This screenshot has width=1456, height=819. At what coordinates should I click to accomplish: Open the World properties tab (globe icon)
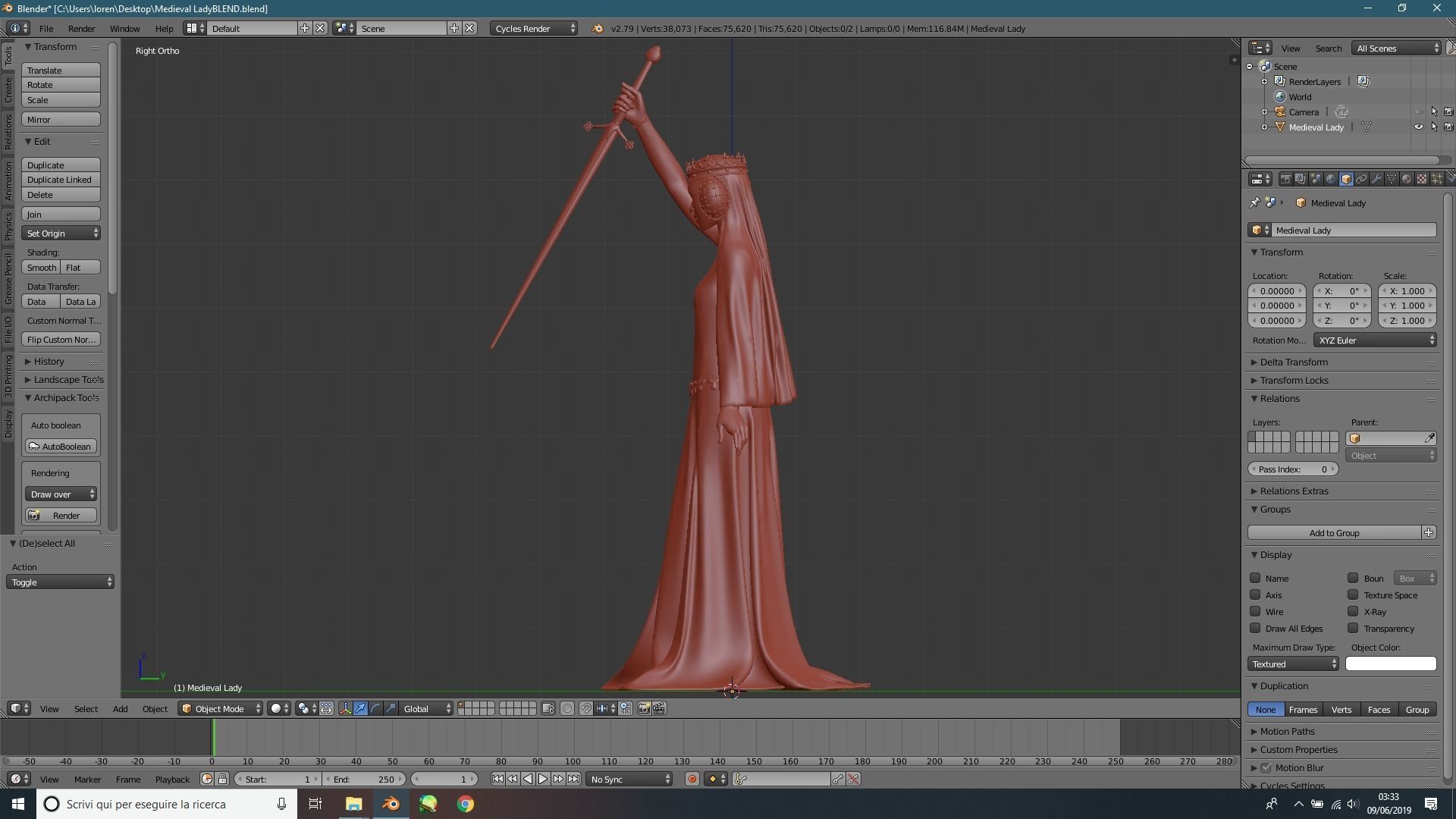coord(1331,179)
